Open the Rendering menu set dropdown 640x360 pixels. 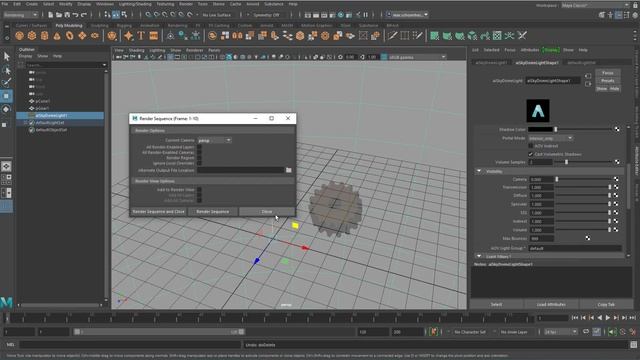(x=20, y=15)
